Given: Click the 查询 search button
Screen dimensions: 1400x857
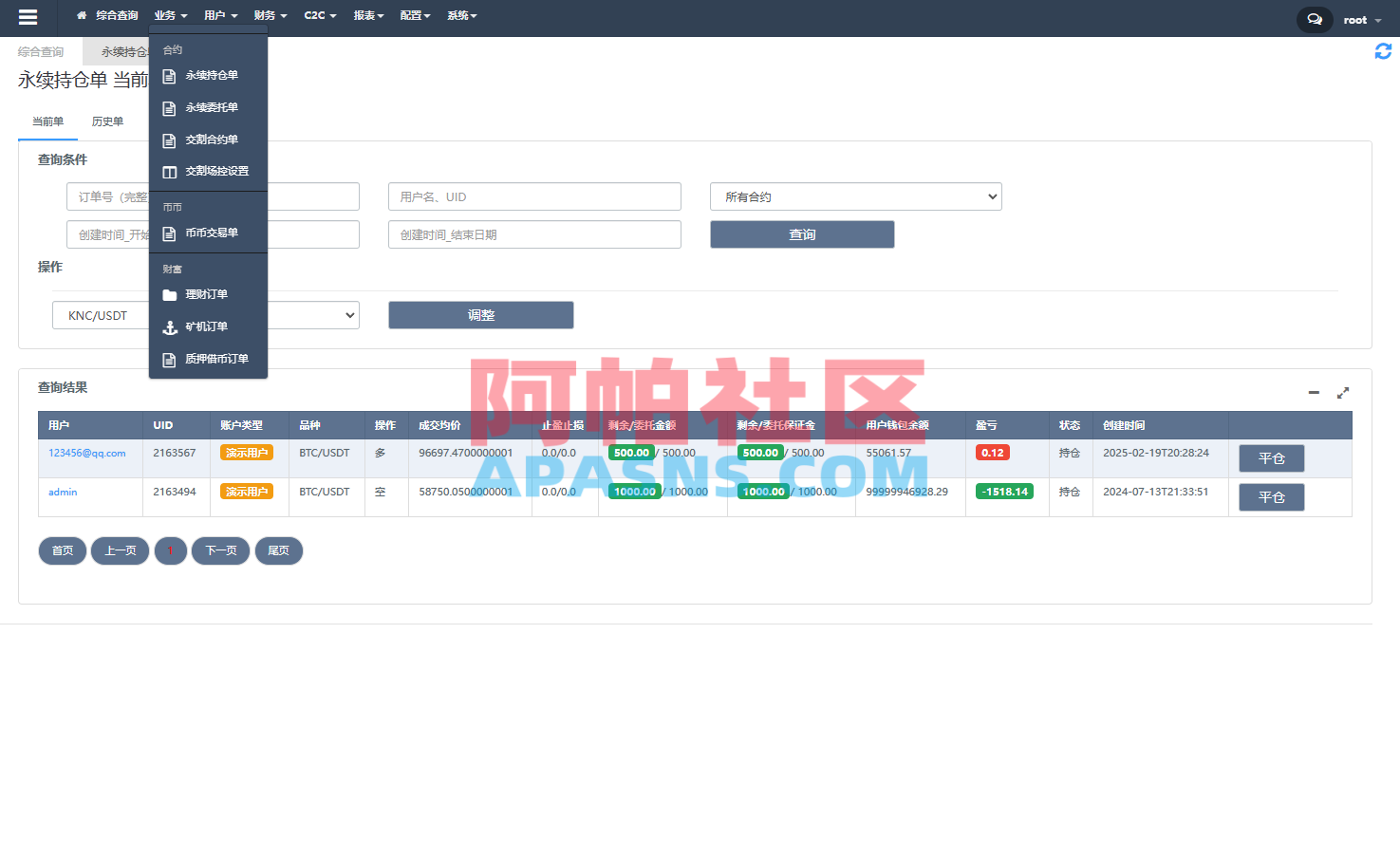Looking at the screenshot, I should coord(802,234).
